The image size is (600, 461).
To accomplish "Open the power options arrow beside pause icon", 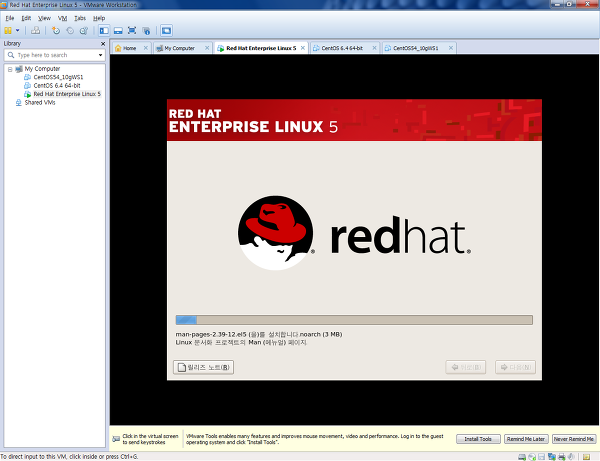I will click(17, 30).
